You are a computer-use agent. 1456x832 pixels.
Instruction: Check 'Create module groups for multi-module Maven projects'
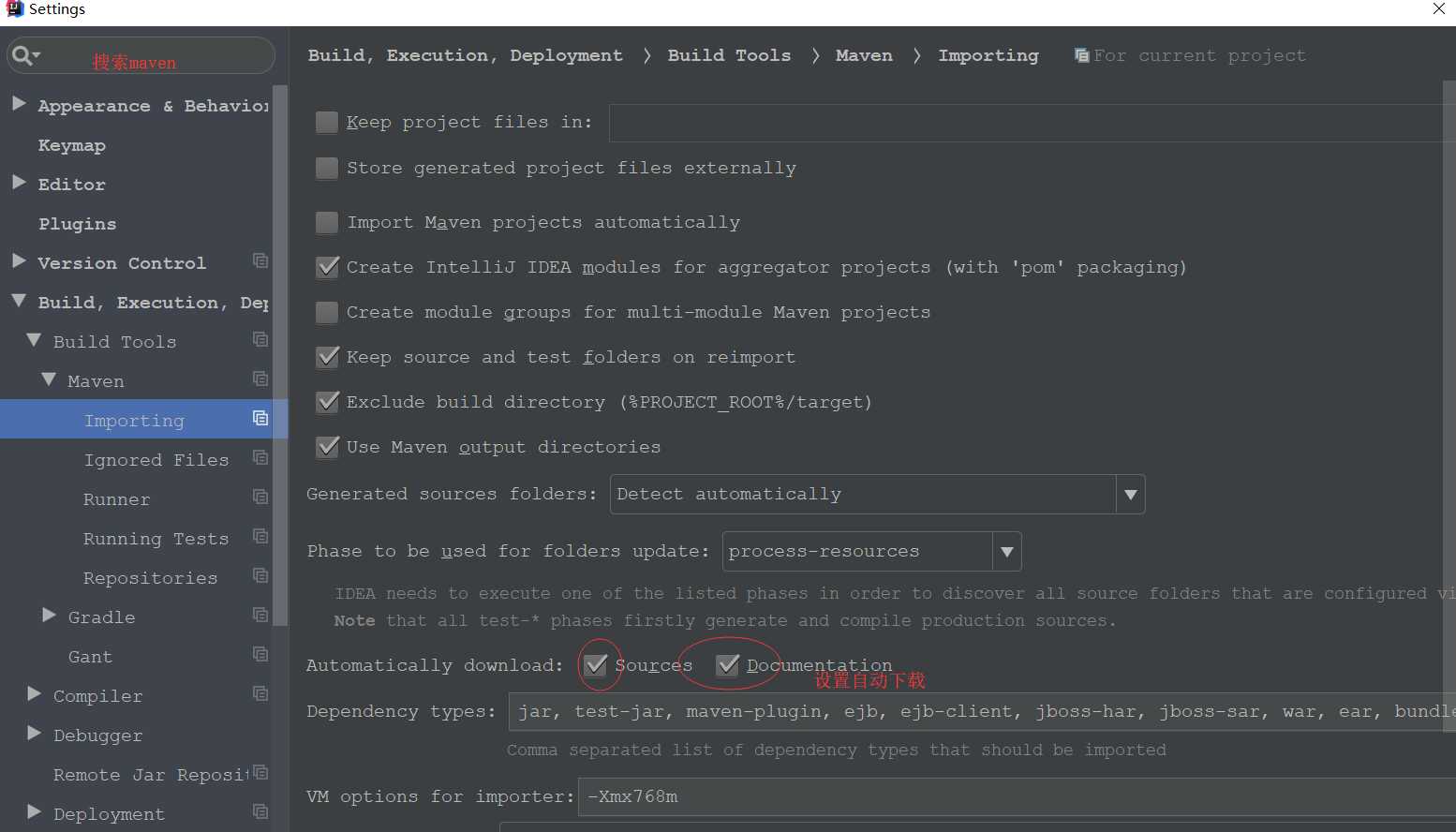point(327,312)
